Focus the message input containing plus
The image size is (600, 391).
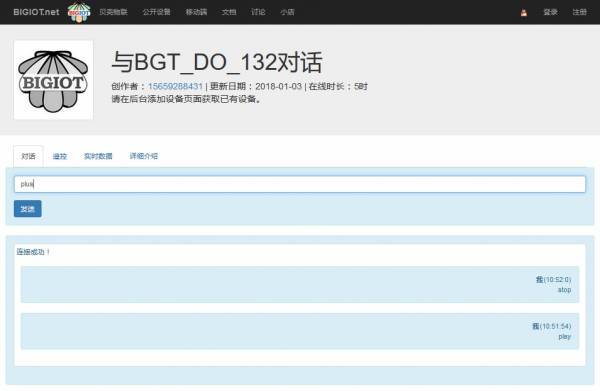tap(300, 184)
